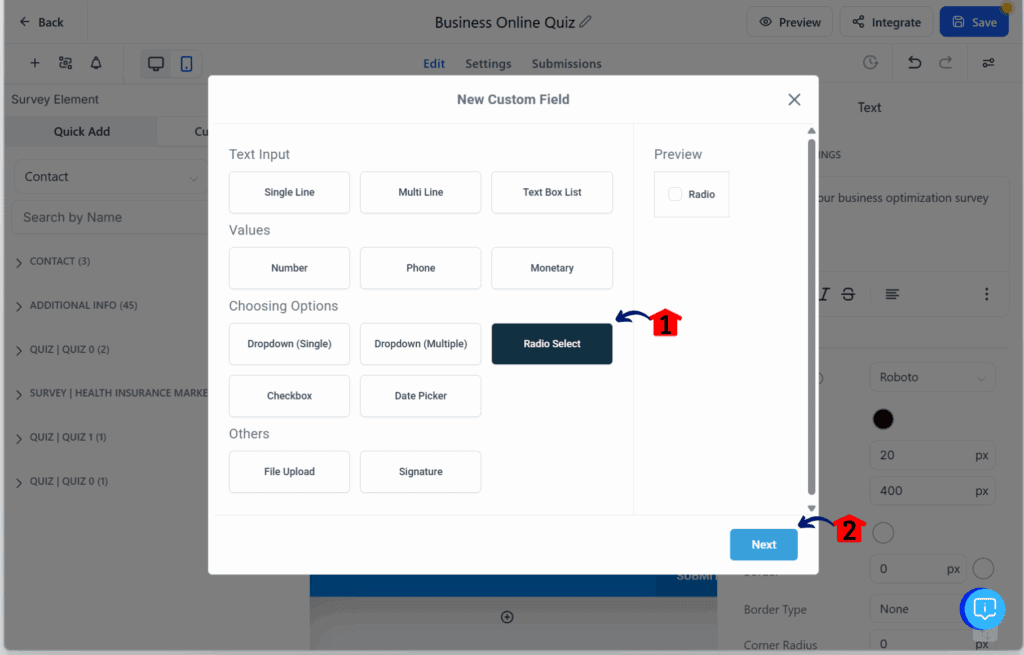Choose the Dropdown (Multiple) field type
This screenshot has height=655, width=1024.
[x=421, y=343]
